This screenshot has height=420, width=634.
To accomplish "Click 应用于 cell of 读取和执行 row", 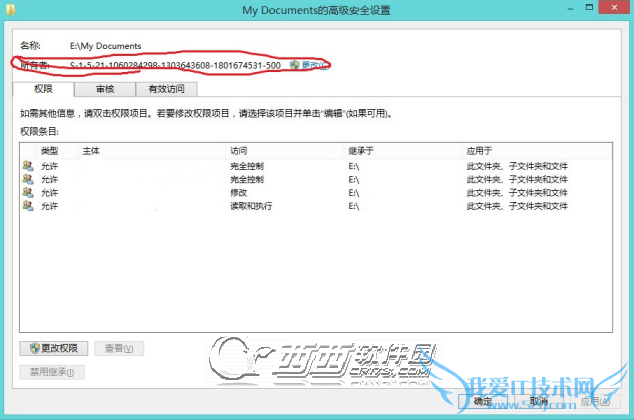I will coord(517,206).
